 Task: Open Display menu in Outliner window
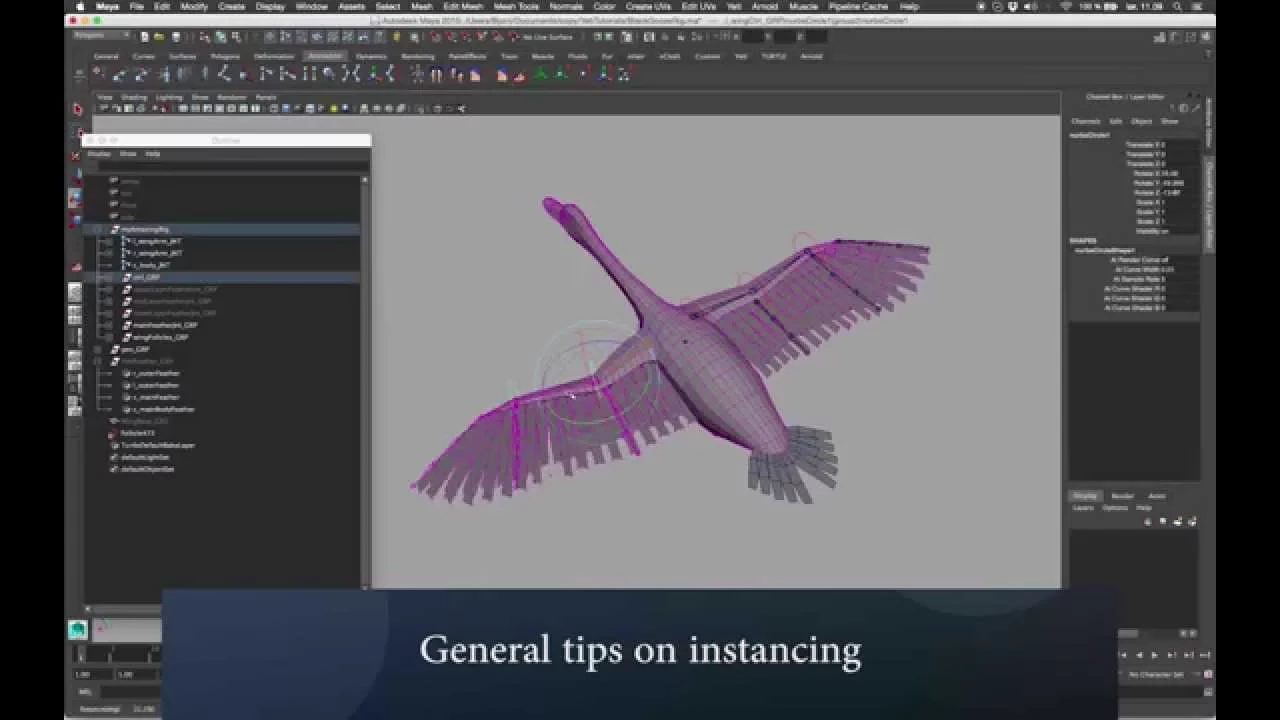coord(99,154)
